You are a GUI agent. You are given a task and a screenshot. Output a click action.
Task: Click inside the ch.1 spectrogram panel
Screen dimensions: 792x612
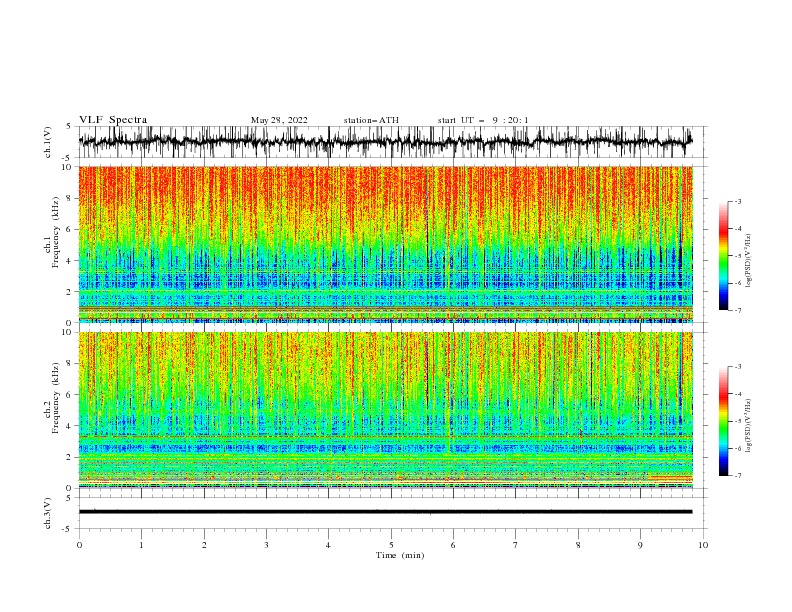click(x=386, y=244)
